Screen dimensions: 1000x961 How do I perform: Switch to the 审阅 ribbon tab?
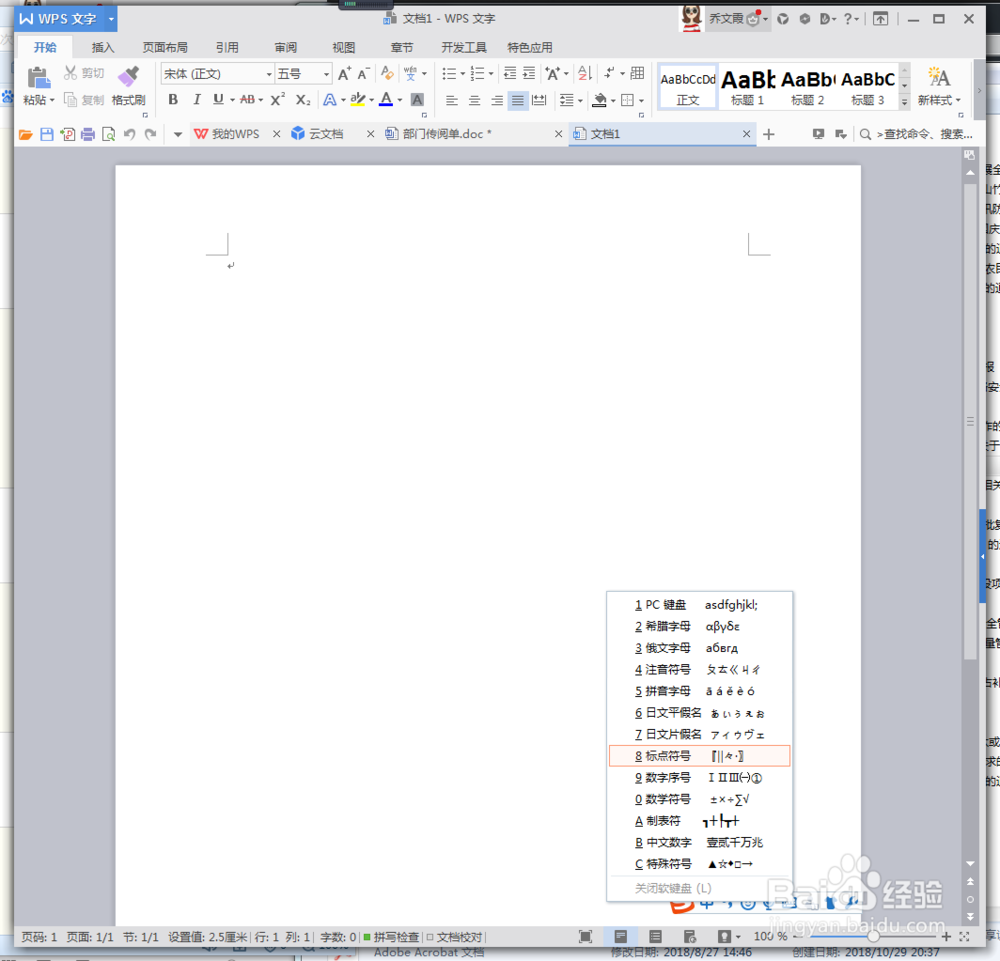click(x=285, y=47)
